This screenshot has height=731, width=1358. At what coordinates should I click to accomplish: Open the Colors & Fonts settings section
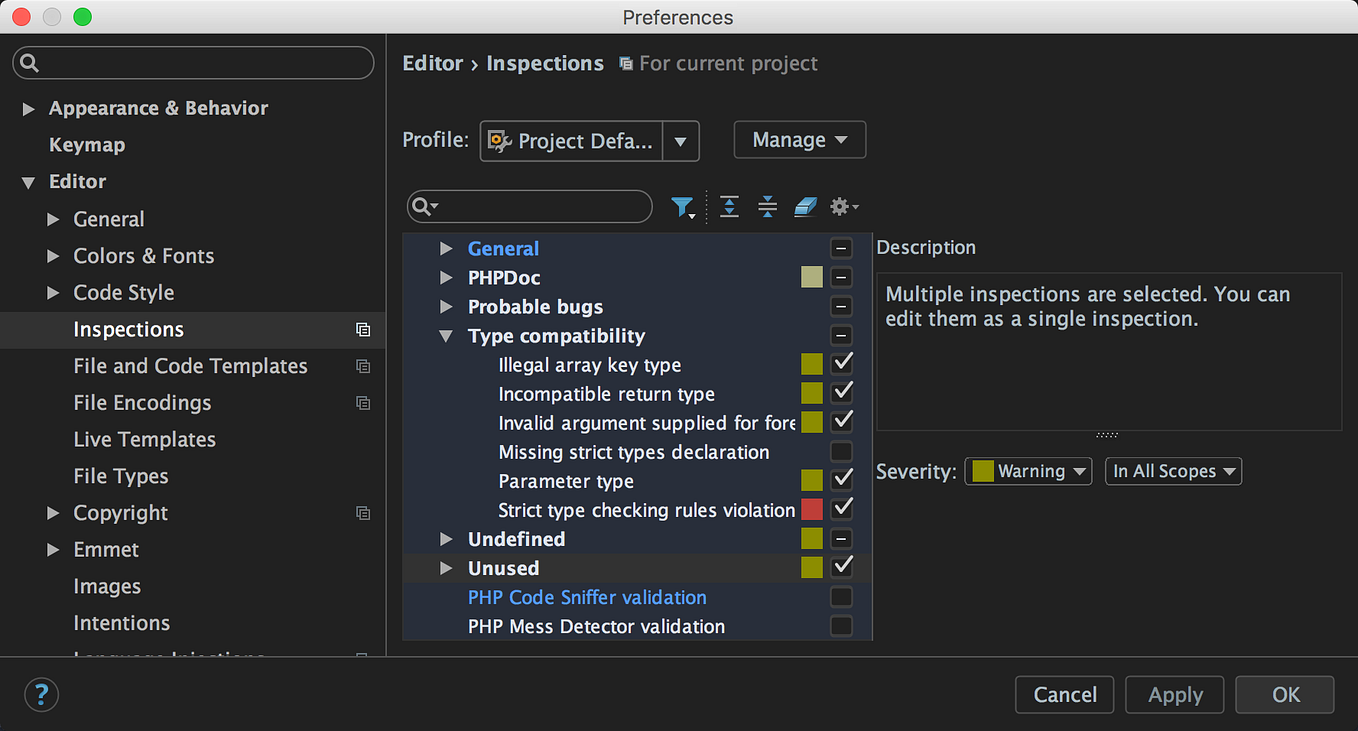(x=143, y=256)
